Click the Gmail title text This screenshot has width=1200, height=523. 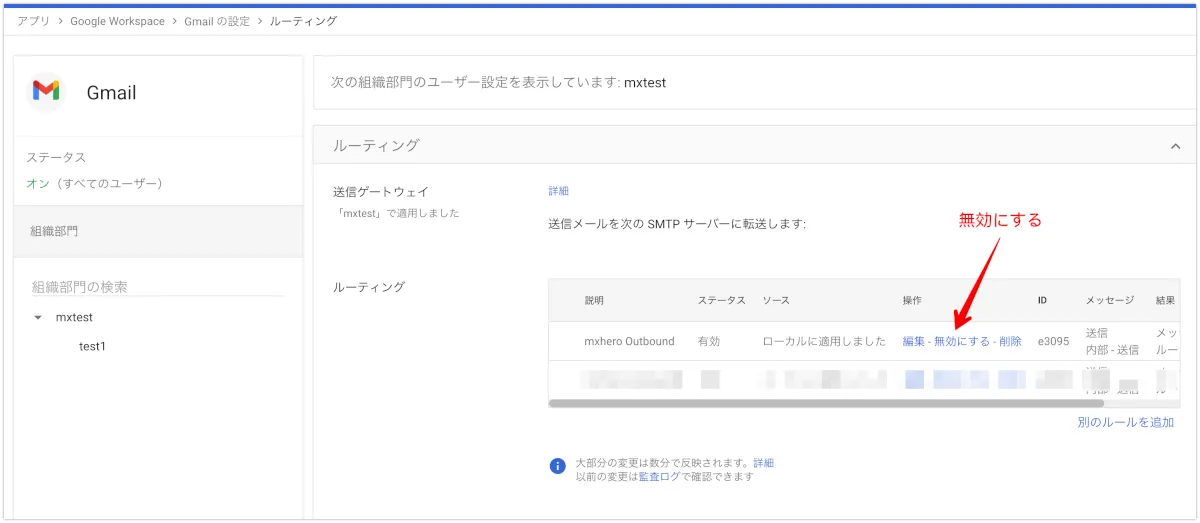(x=111, y=93)
